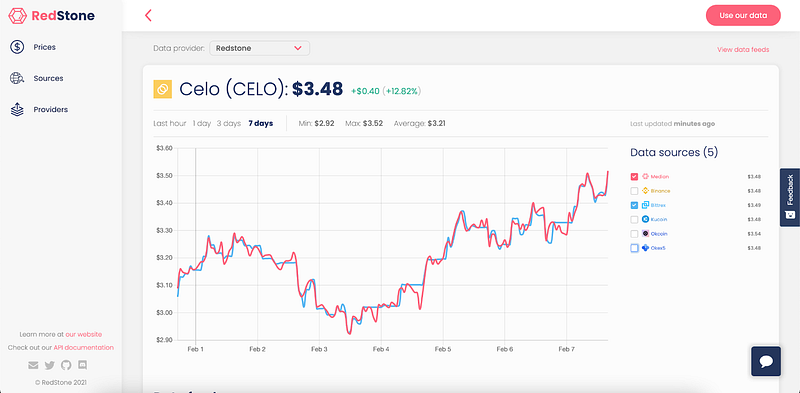Open Sources globe icon in sidebar
Screen dimensions: 800x393
coord(17,78)
